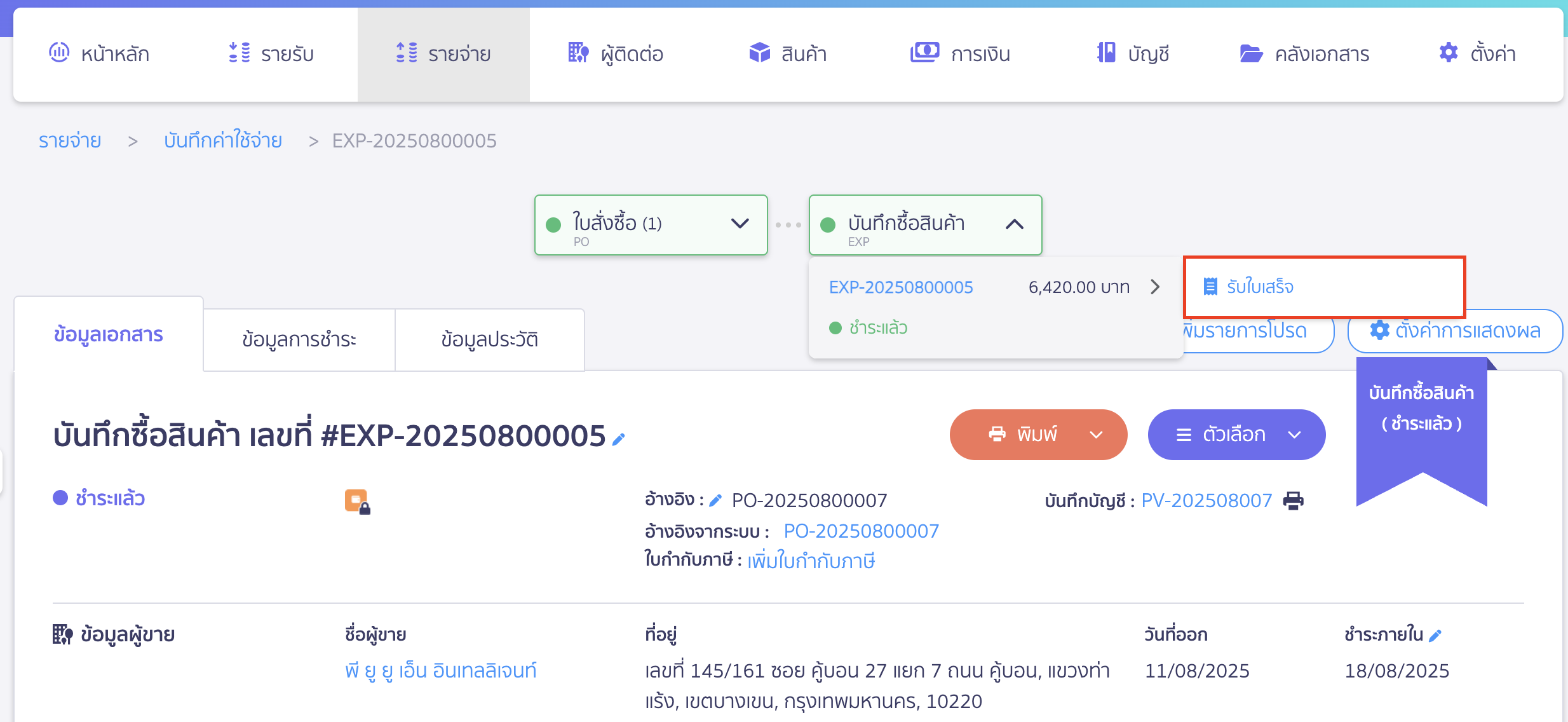
Task: Expand the ตัวเลือก dropdown chevron
Action: pyautogui.click(x=1294, y=435)
